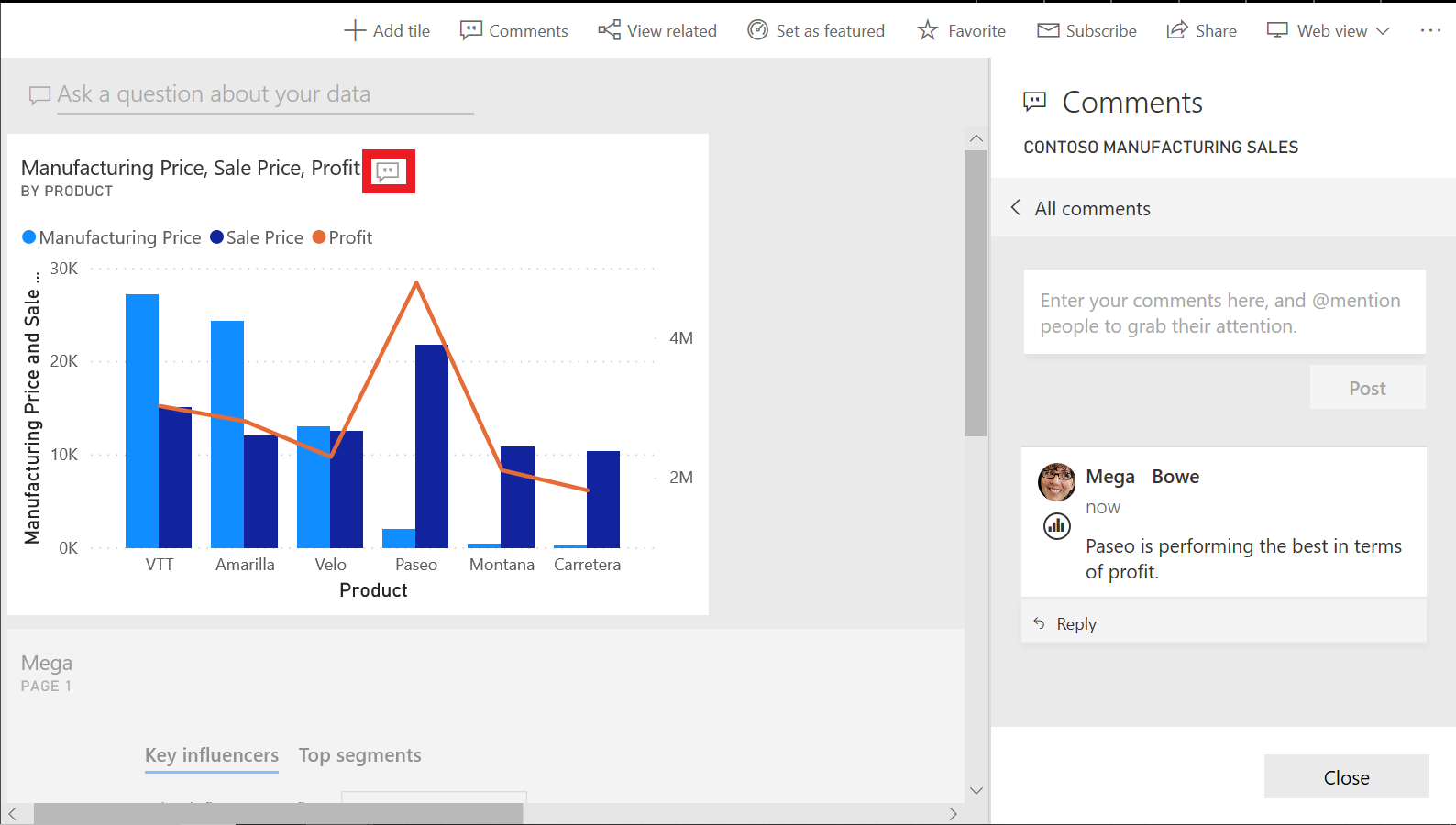Go back to All comments
Screen dimensions: 1456x825
coord(1080,208)
